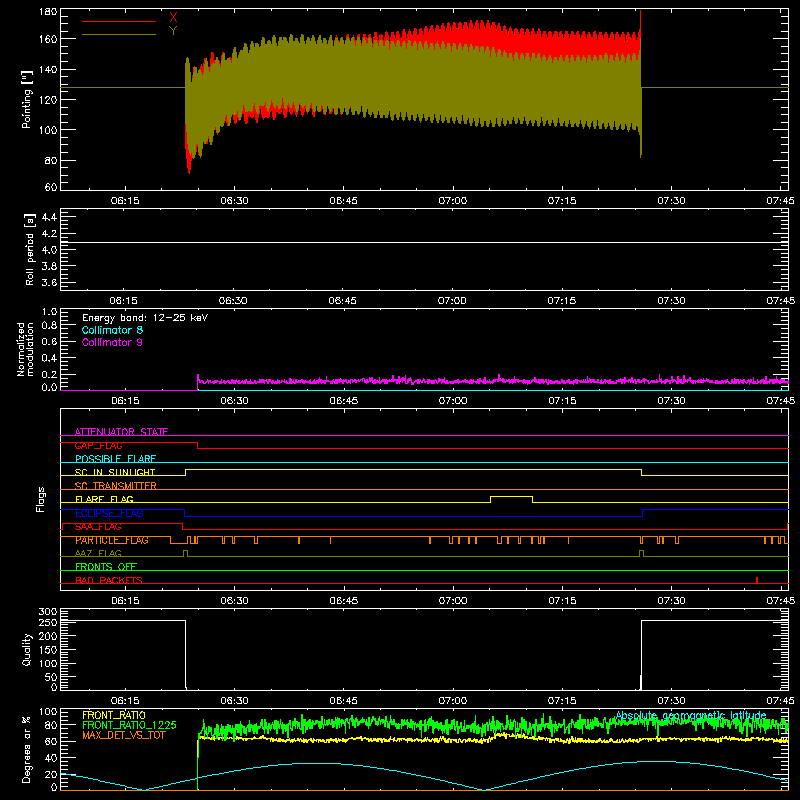
Task: Select the ATTENUATOR_STATE flag label
Action: click(121, 432)
